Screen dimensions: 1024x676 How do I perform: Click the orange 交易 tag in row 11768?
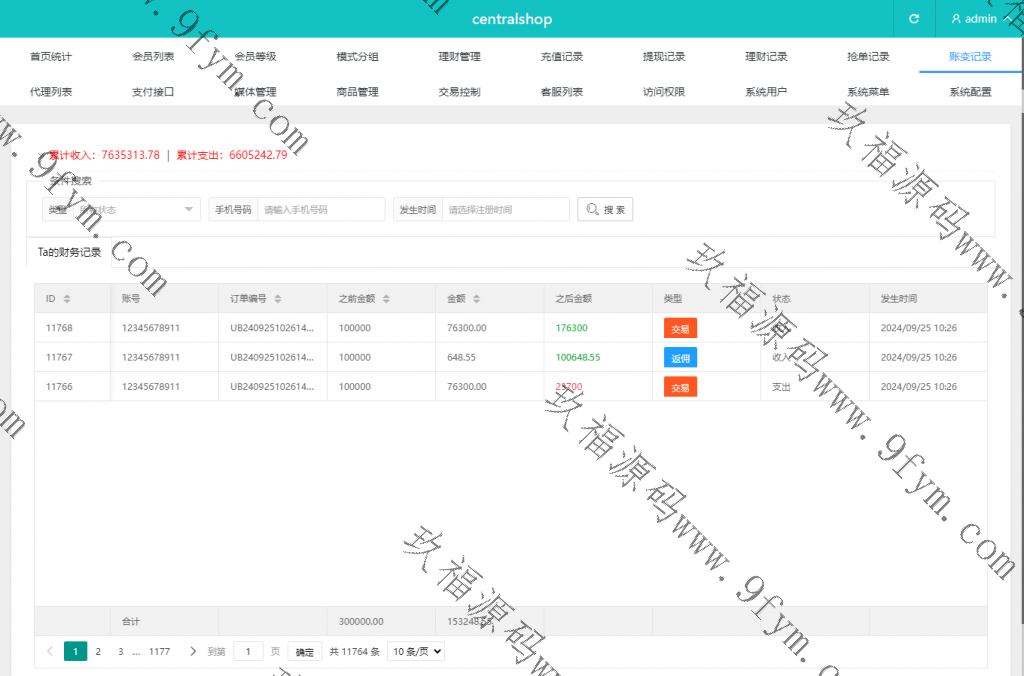pyautogui.click(x=680, y=328)
